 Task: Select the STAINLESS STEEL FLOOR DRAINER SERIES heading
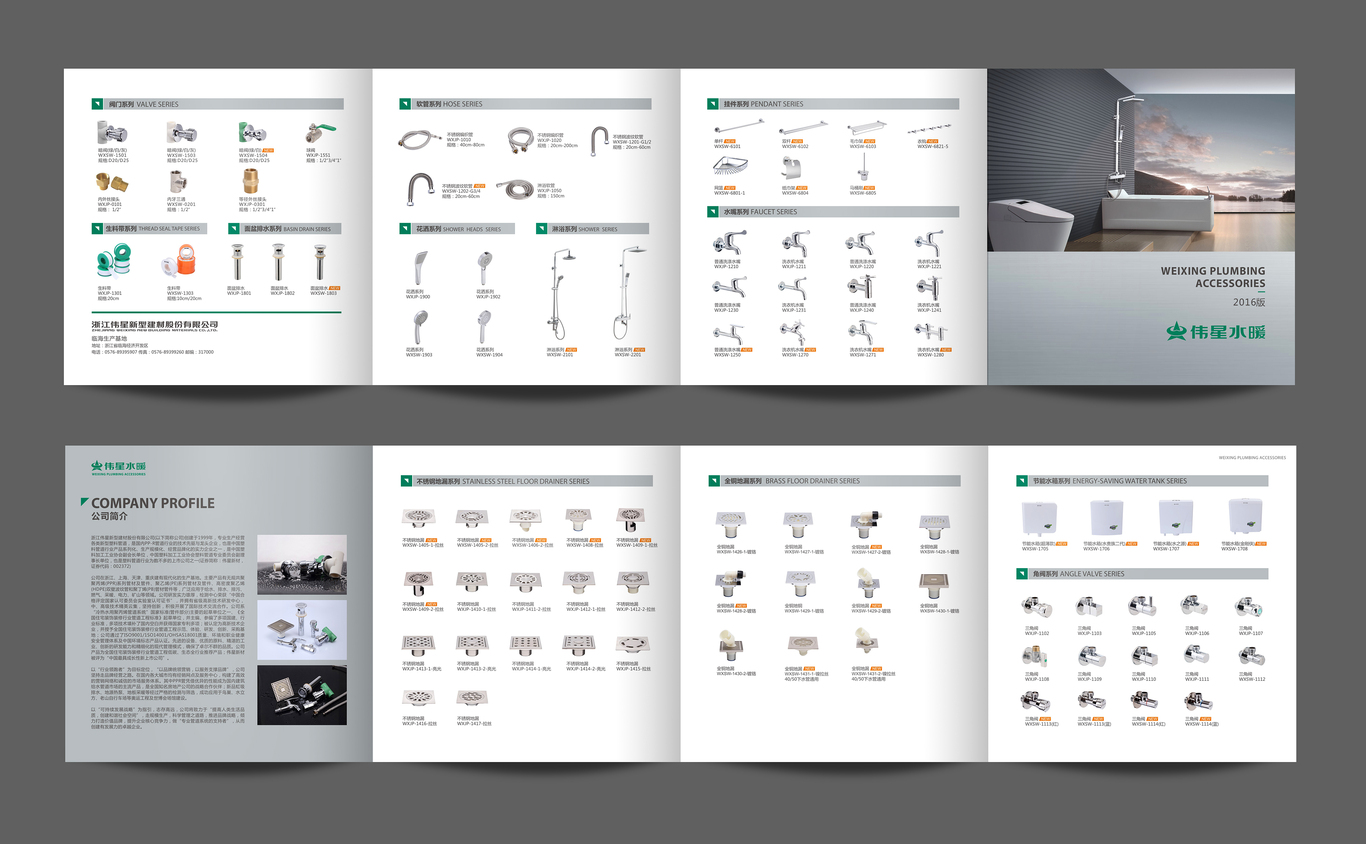point(526,481)
